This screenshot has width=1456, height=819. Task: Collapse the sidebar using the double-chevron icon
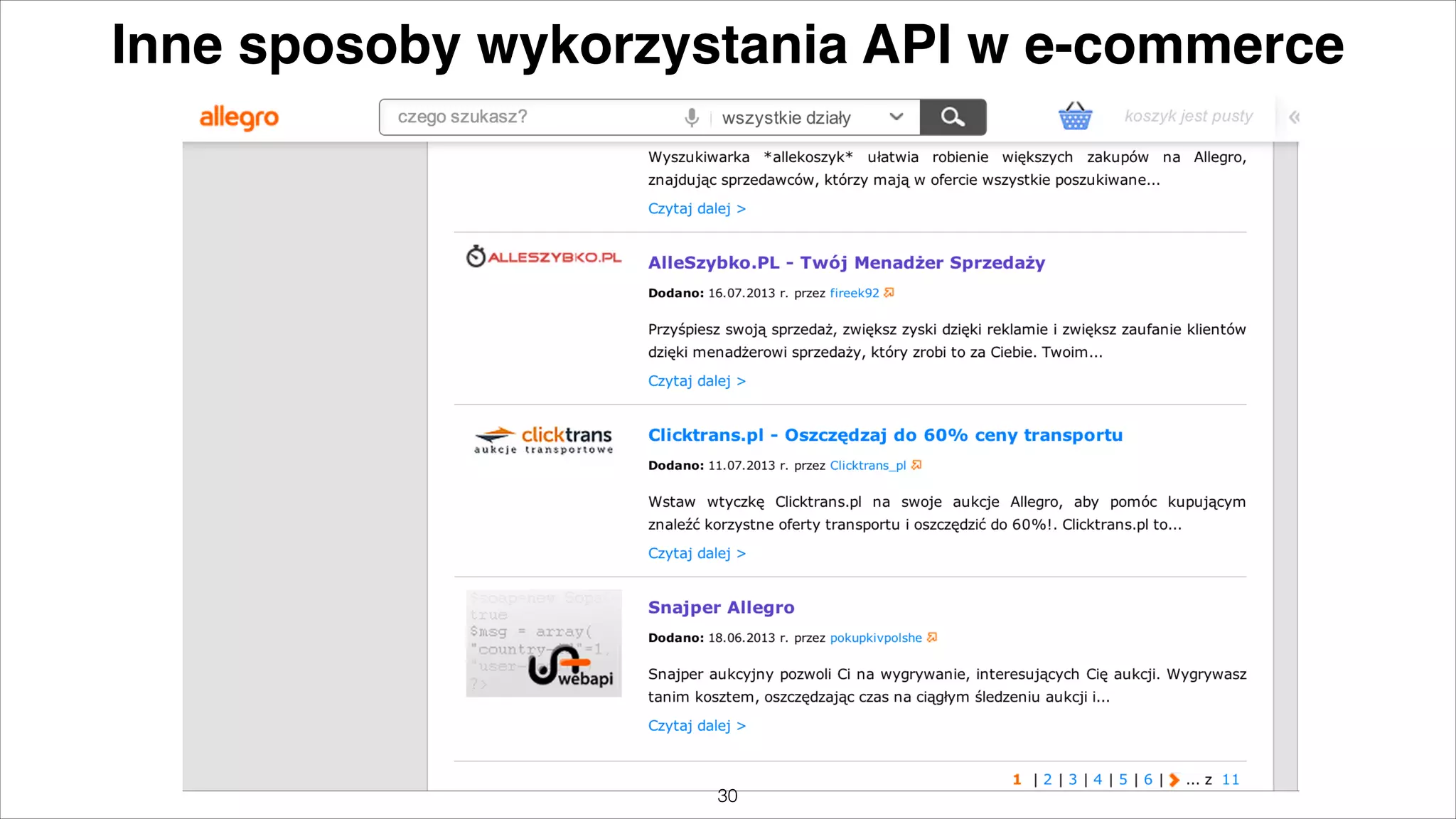point(1294,117)
